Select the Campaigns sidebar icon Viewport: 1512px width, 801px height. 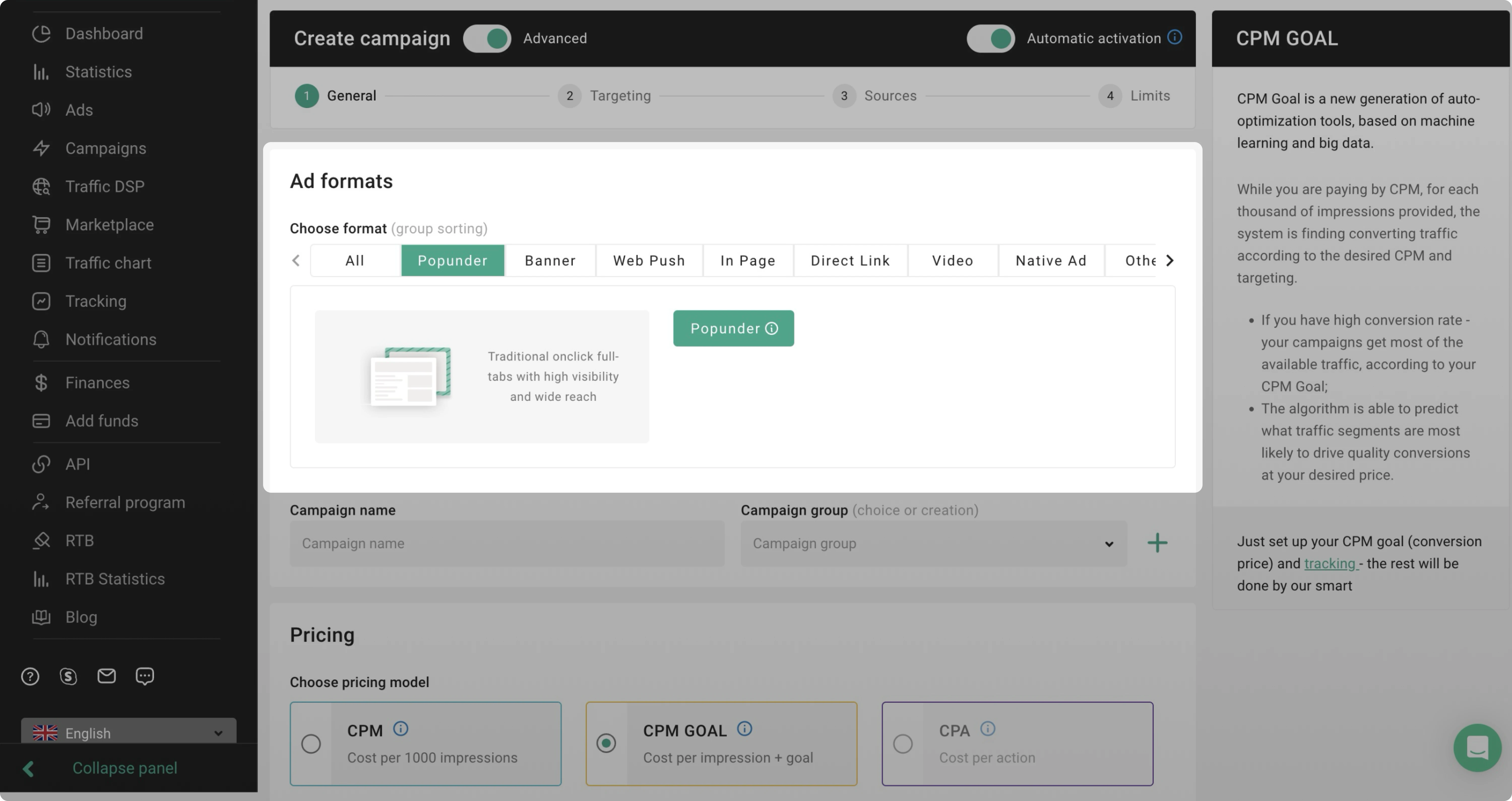pos(41,148)
